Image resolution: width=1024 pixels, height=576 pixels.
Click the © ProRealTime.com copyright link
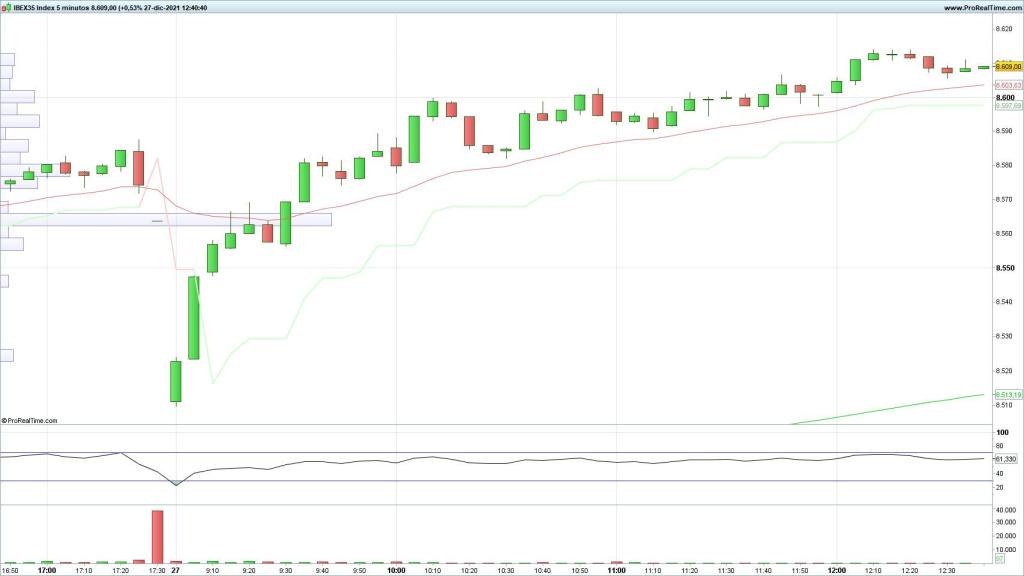coord(30,420)
